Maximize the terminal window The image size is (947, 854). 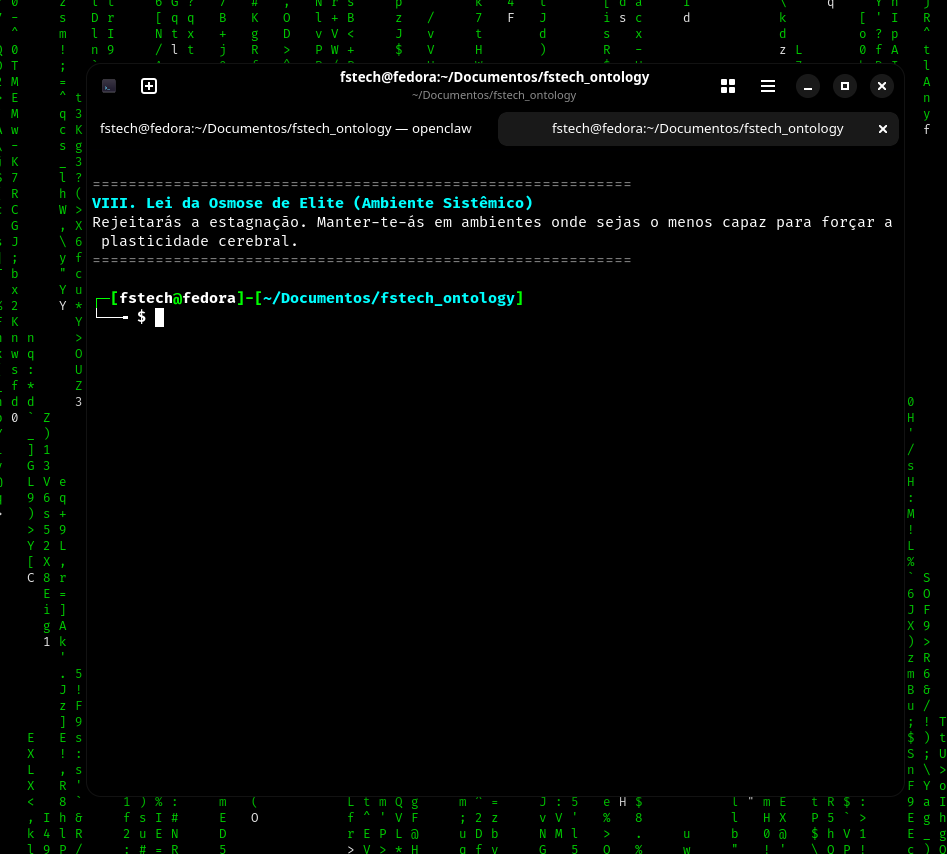pos(844,86)
